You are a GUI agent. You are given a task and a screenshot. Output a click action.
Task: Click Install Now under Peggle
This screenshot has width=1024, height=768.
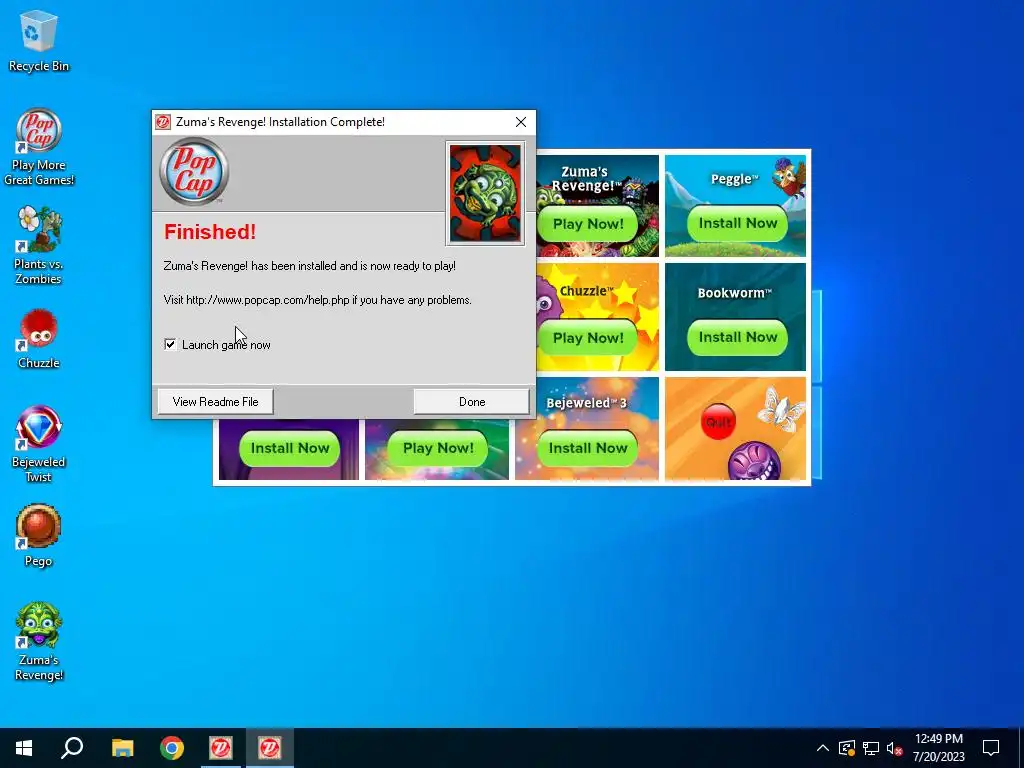pos(738,223)
